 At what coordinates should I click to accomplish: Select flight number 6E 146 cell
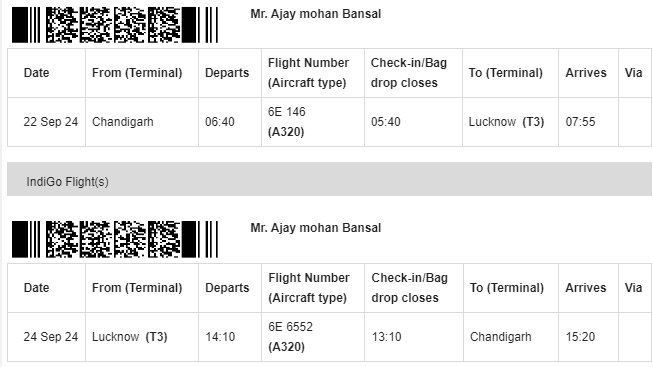pos(313,122)
